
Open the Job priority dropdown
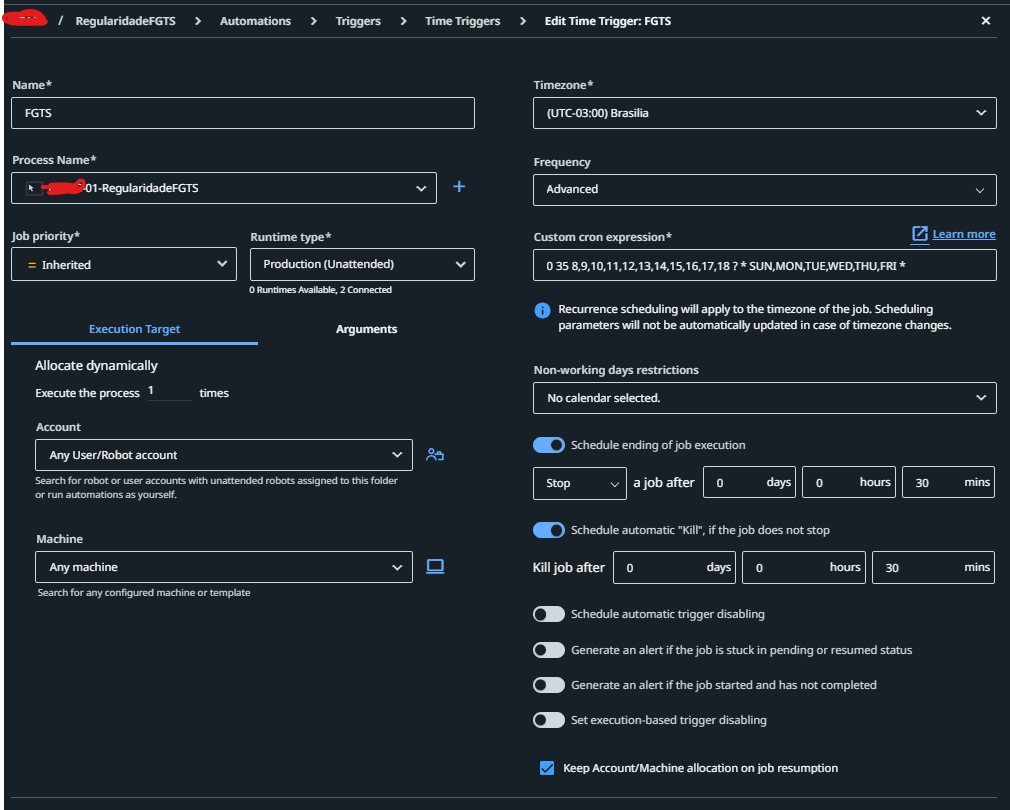point(124,265)
